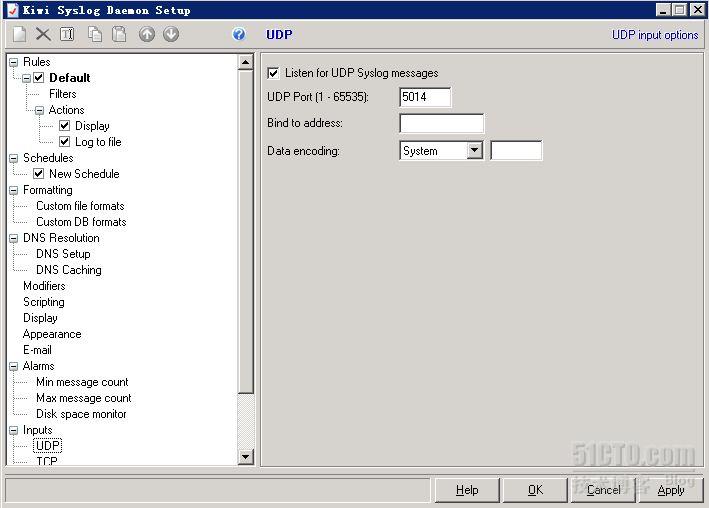Select TCP under Inputs

47,461
